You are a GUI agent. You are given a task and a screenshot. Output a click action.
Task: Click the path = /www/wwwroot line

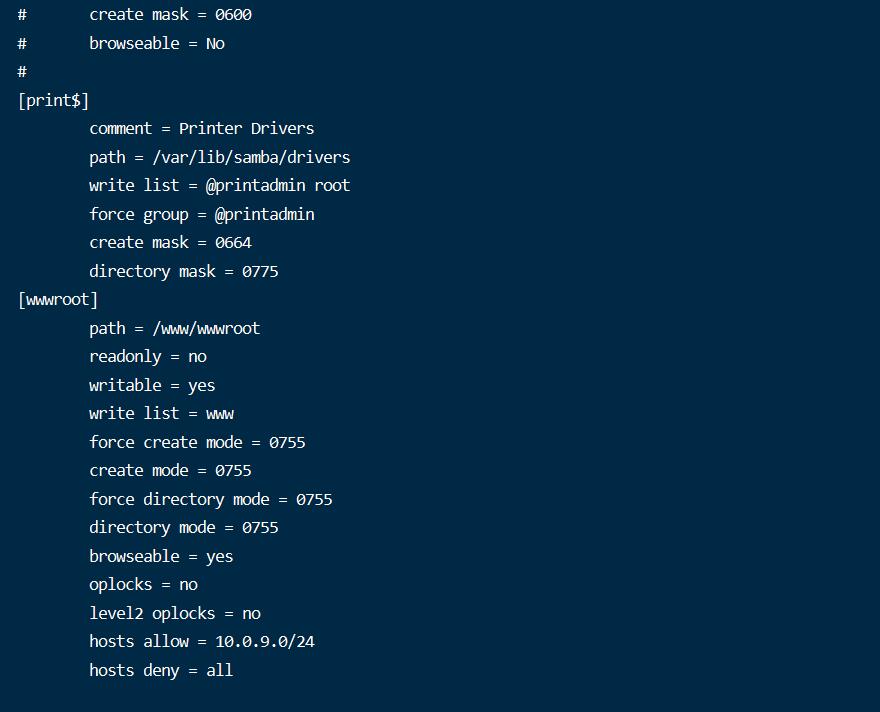[x=175, y=328]
